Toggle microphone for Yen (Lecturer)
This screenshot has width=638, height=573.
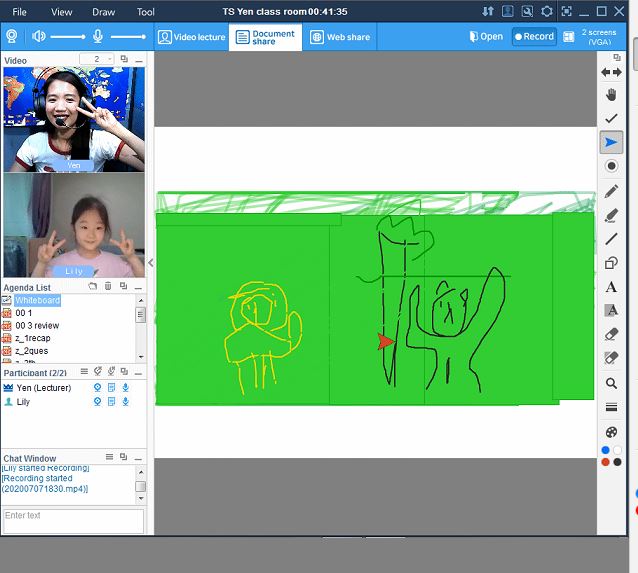126,387
